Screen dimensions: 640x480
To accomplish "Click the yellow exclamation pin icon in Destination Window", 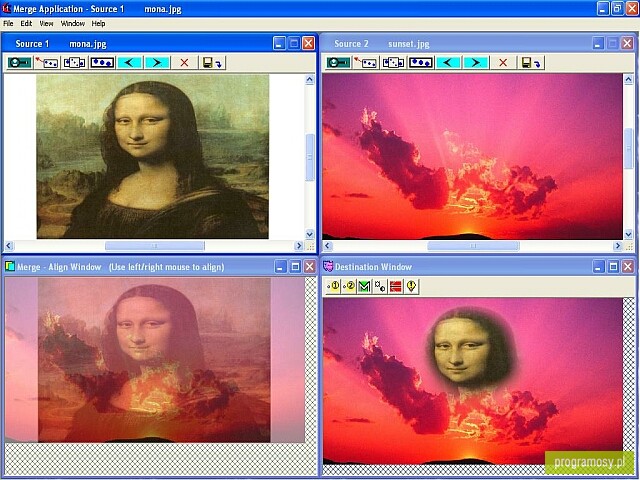I will pos(411,286).
